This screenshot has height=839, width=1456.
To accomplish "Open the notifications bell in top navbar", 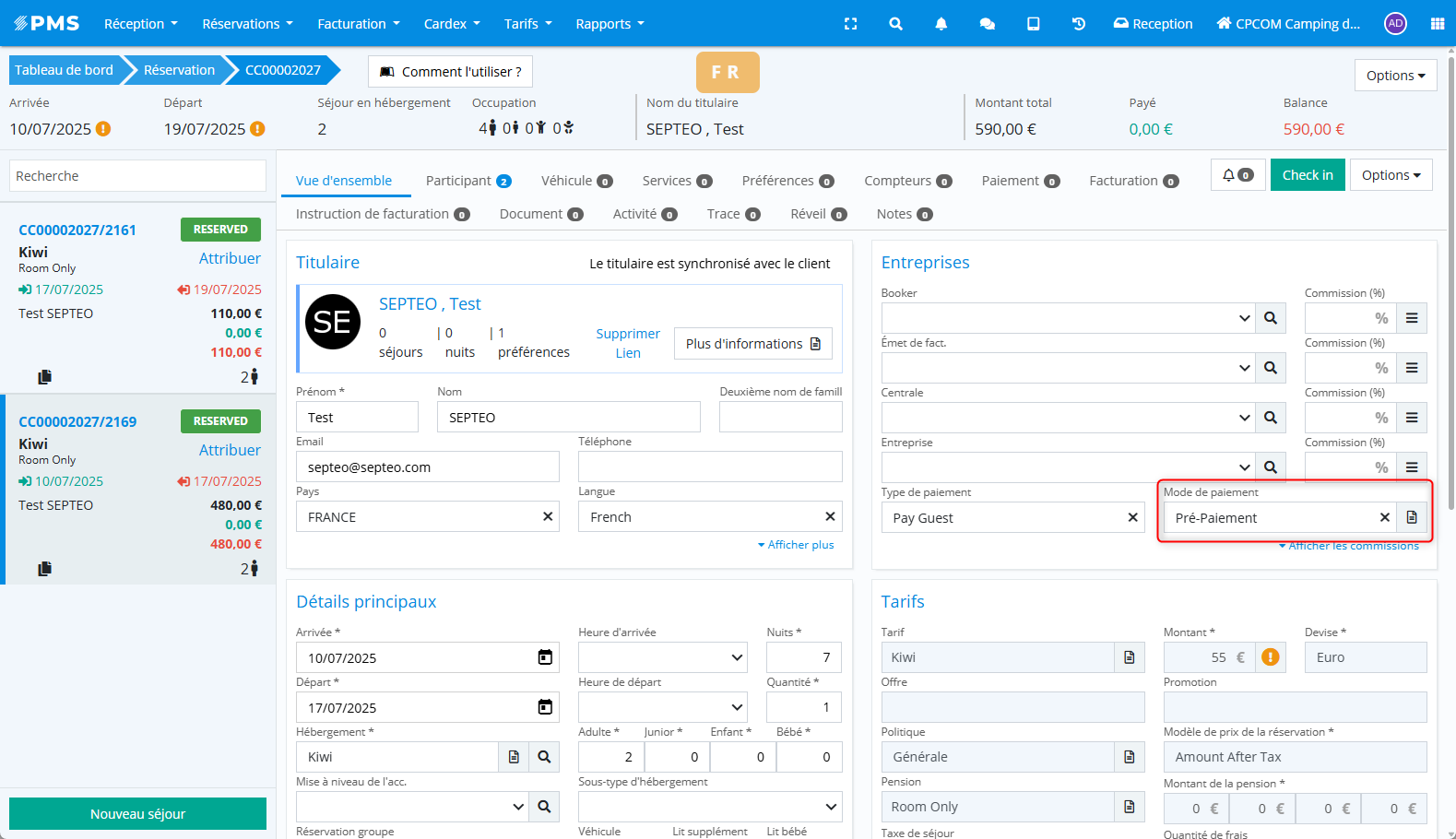I will click(x=941, y=24).
